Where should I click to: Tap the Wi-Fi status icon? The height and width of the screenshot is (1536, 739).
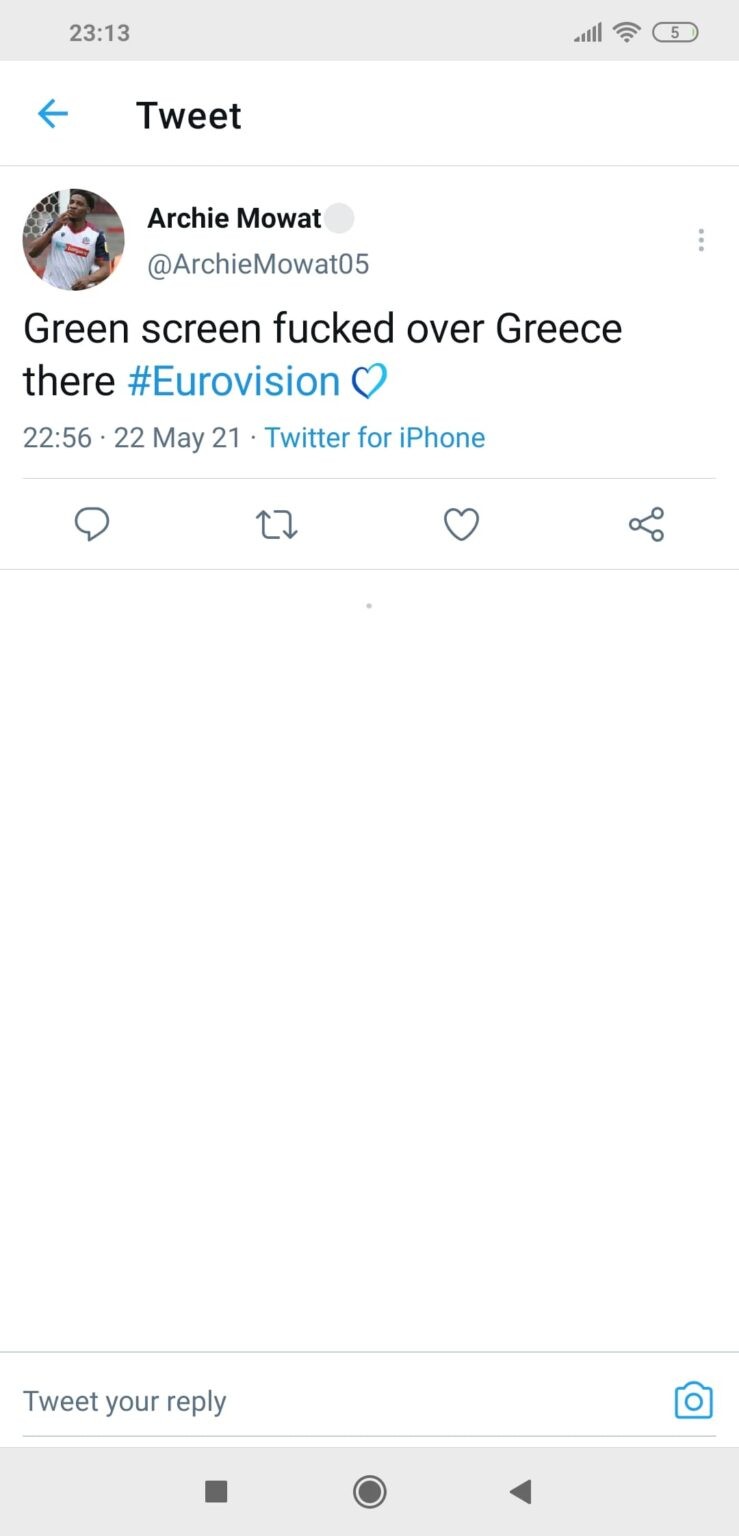click(x=627, y=33)
